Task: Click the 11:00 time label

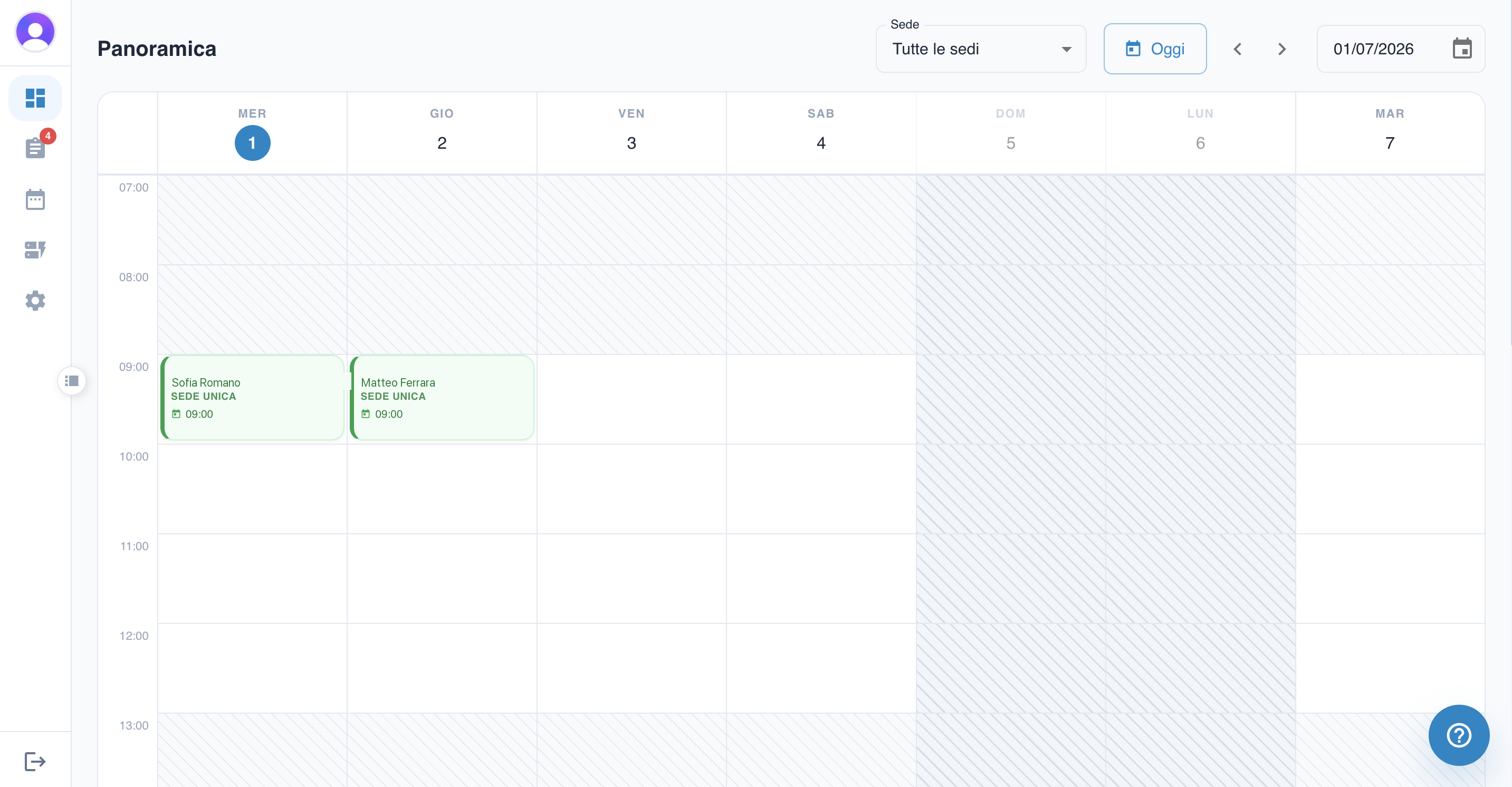Action: (x=134, y=546)
